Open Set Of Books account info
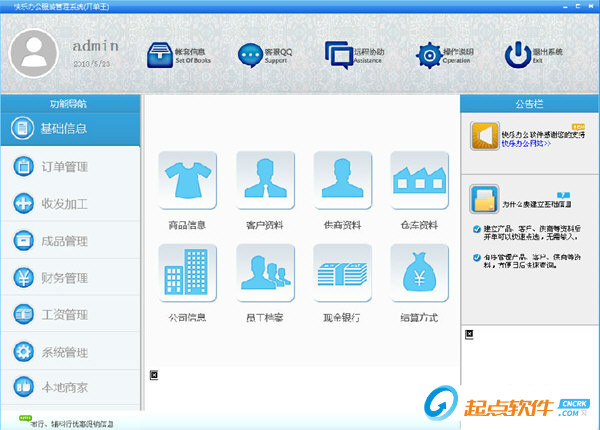Viewport: 600px width, 430px height. coord(179,55)
